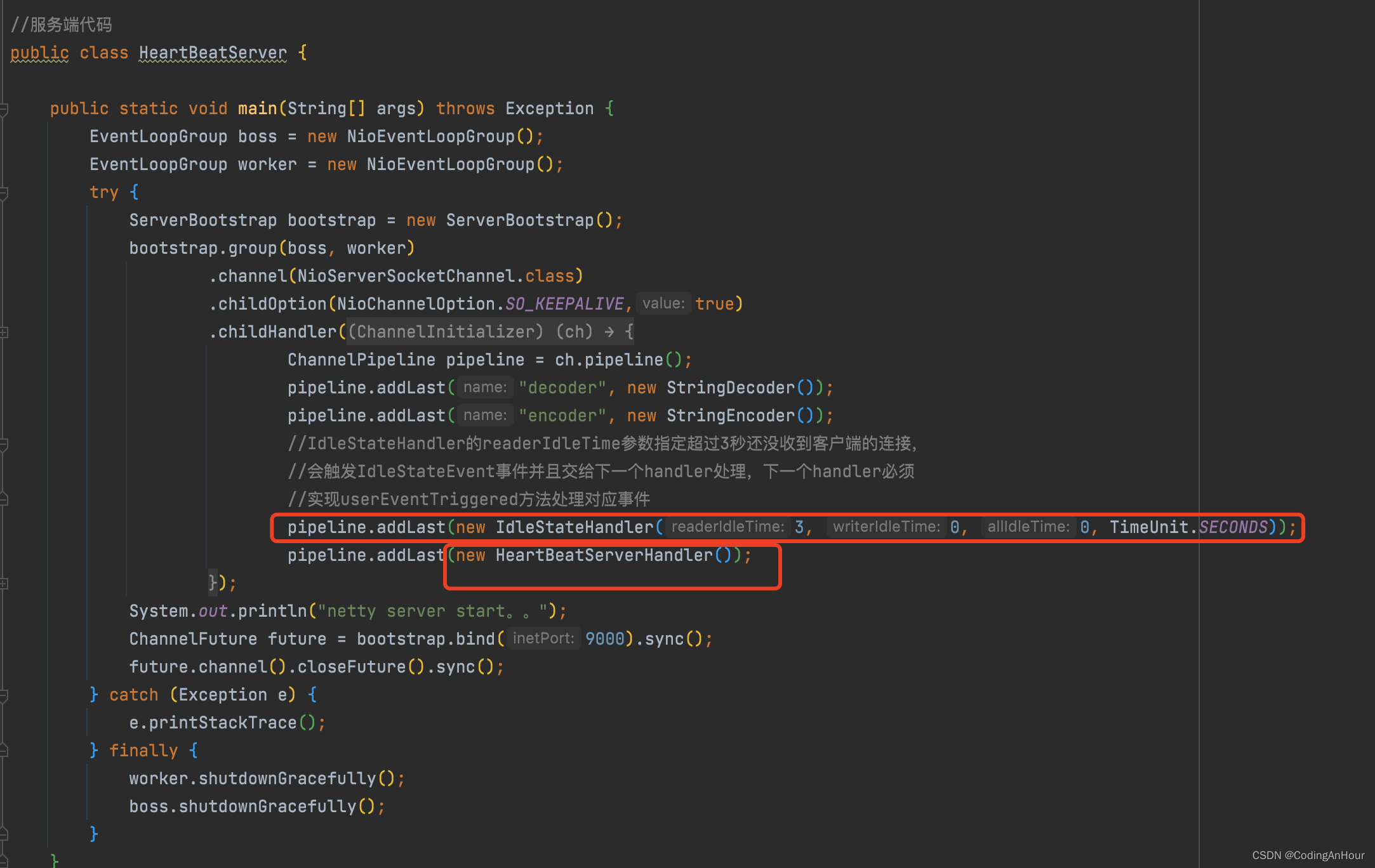Collapse the catch block fold marker
Screen dimensions: 1375x868
tap(4, 695)
